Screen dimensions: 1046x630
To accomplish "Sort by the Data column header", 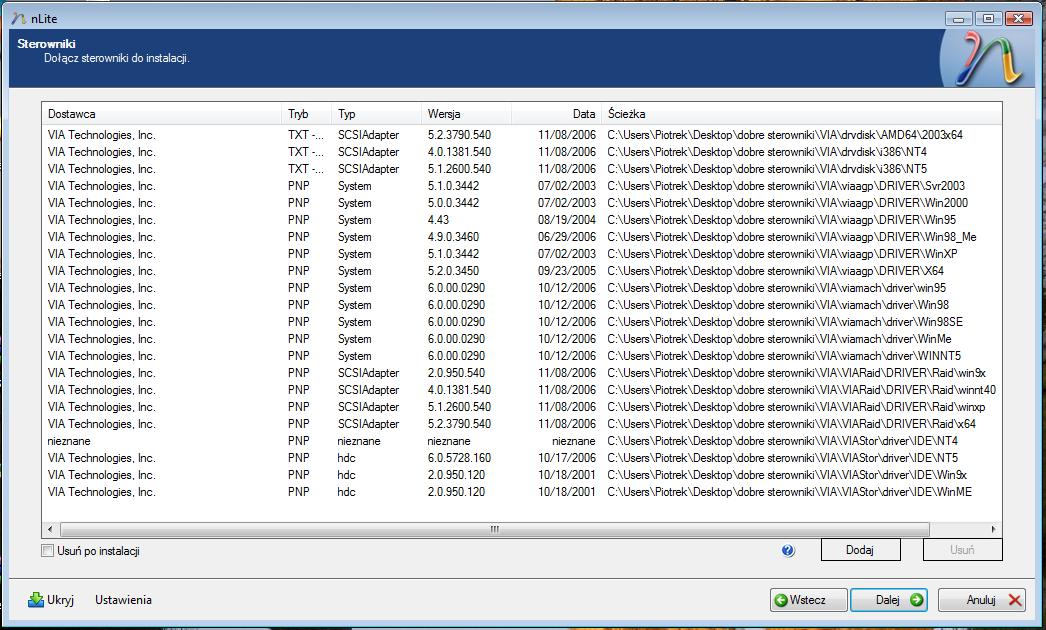I will click(x=556, y=113).
